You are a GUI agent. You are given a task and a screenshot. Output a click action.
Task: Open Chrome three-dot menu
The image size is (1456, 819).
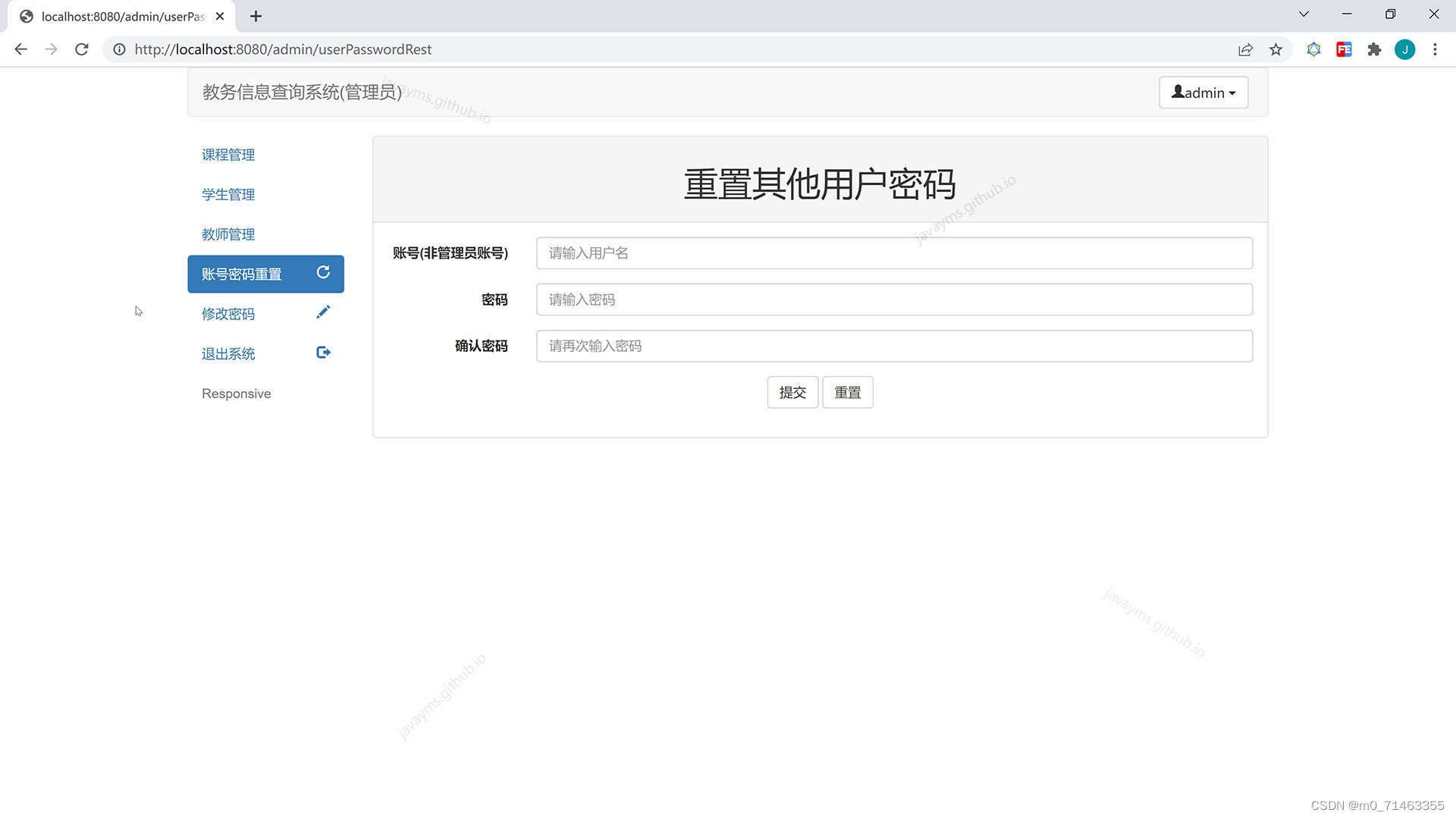pyautogui.click(x=1435, y=49)
